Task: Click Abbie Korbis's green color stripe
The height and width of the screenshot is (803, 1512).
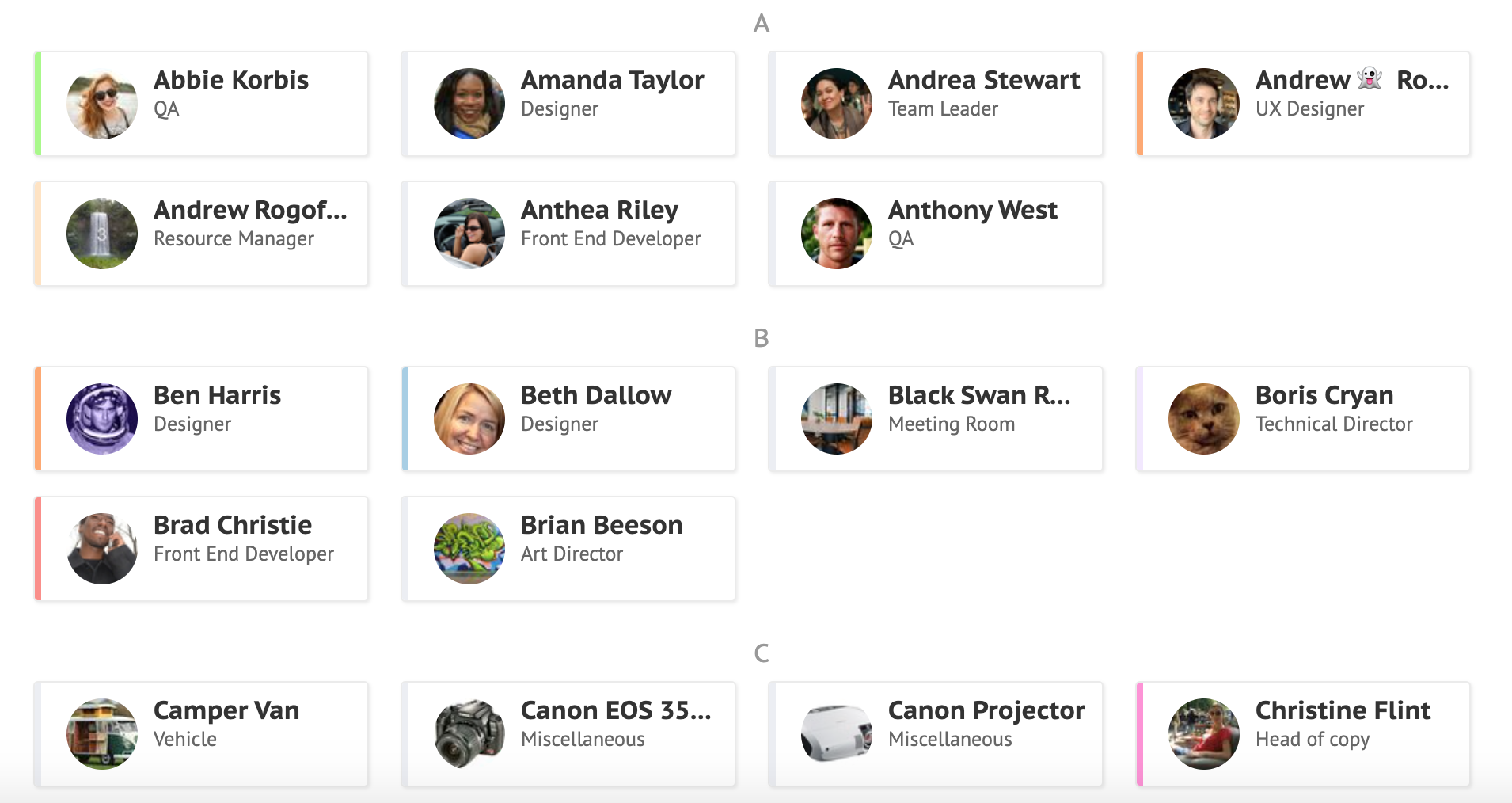Action: (38, 104)
